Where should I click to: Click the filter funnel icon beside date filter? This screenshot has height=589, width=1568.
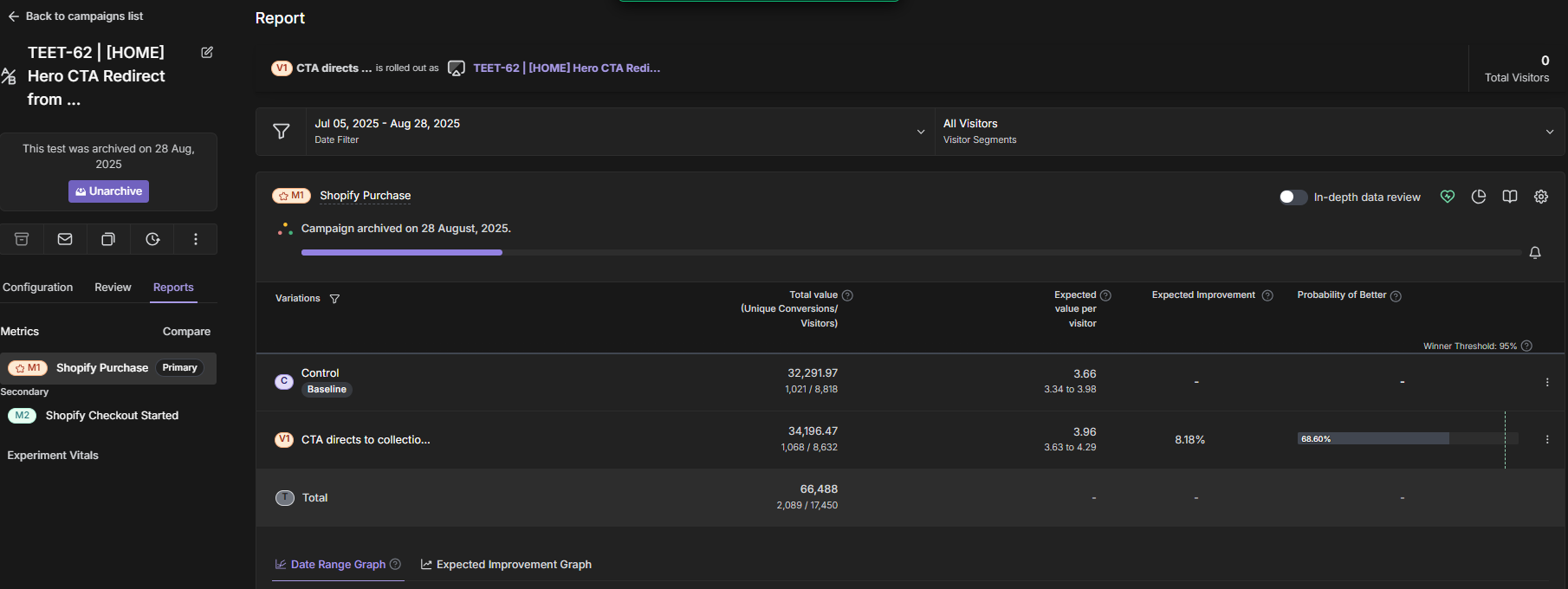click(282, 132)
